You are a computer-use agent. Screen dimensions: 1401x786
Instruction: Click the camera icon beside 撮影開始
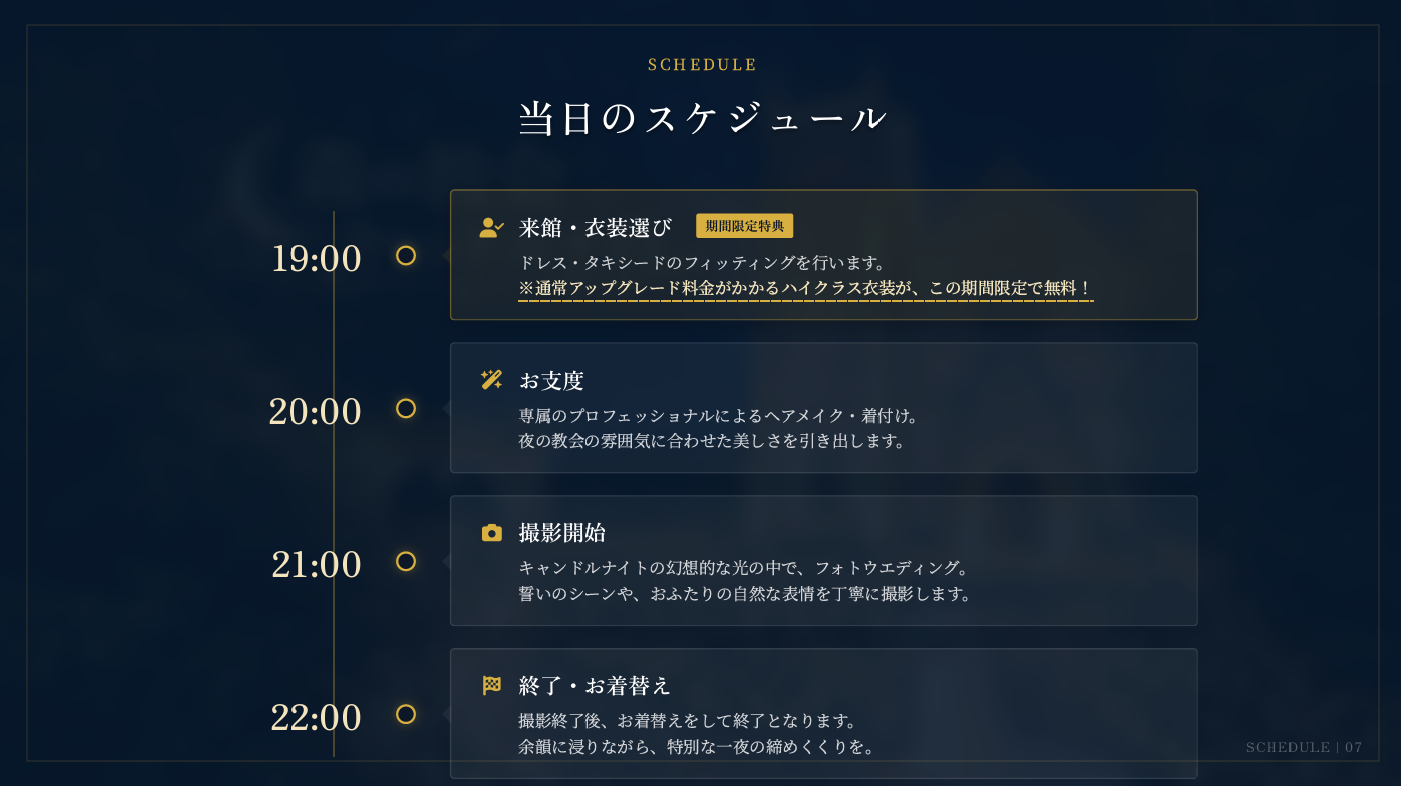(491, 533)
